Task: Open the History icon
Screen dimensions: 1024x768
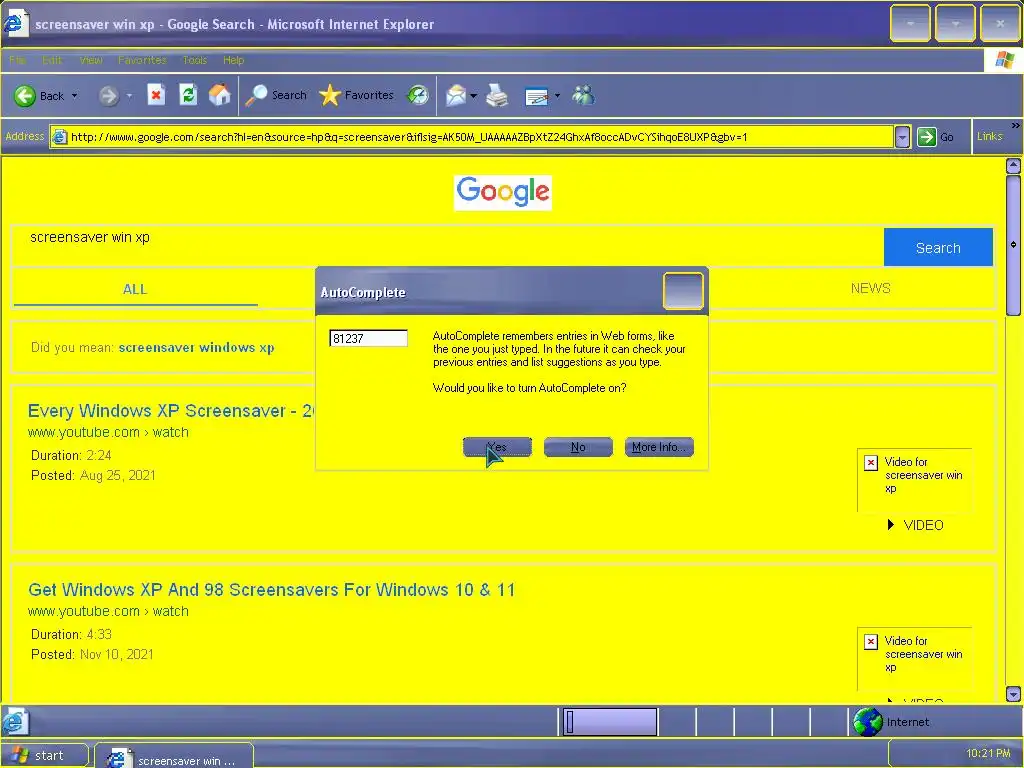Action: click(418, 95)
